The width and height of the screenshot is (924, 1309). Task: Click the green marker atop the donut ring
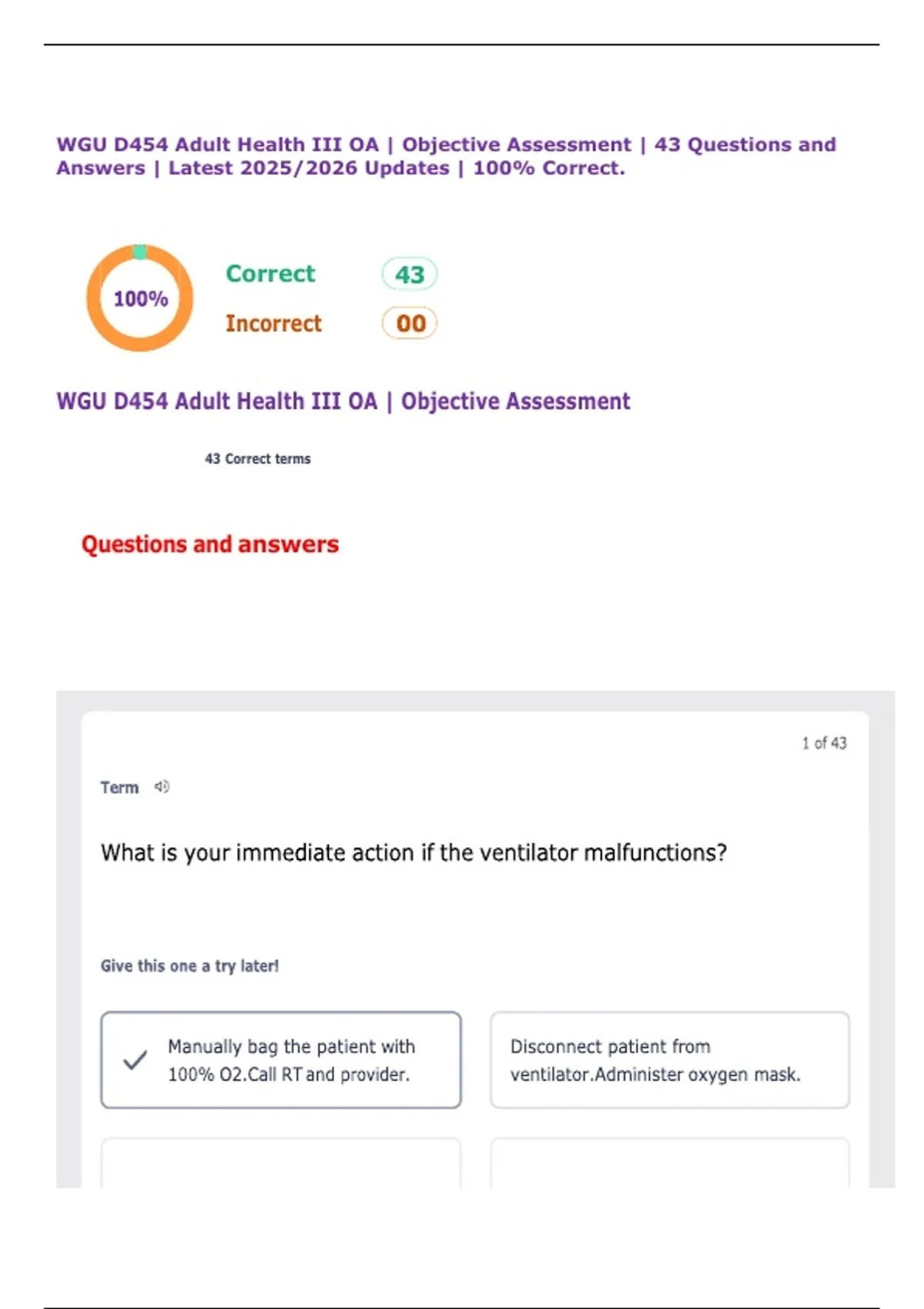point(140,252)
